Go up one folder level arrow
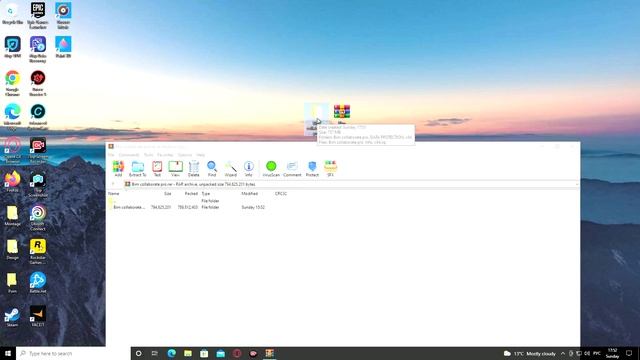640x360 pixels. (113, 184)
